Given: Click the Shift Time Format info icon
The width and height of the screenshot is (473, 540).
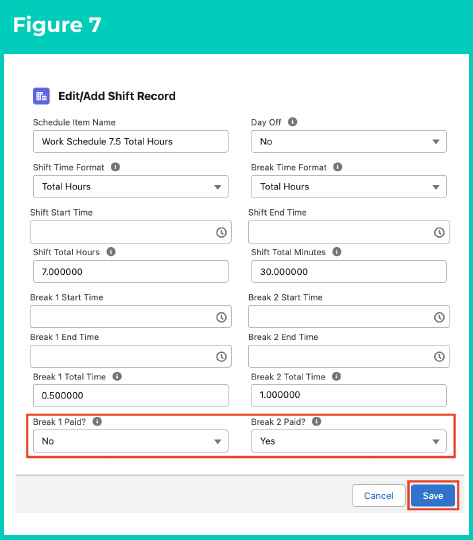Looking at the screenshot, I should 115,167.
